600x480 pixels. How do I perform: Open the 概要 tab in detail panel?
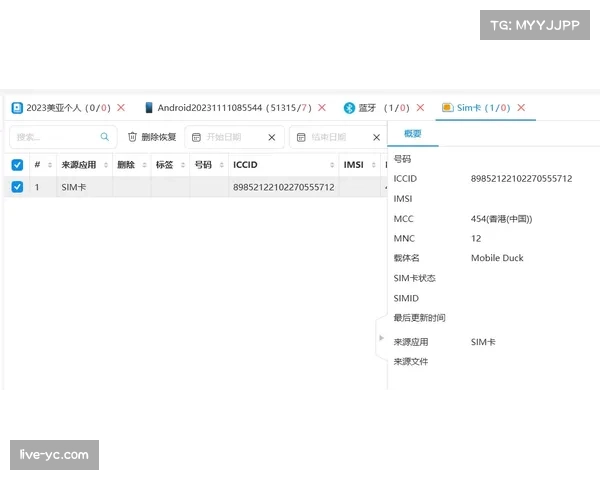pyautogui.click(x=412, y=134)
